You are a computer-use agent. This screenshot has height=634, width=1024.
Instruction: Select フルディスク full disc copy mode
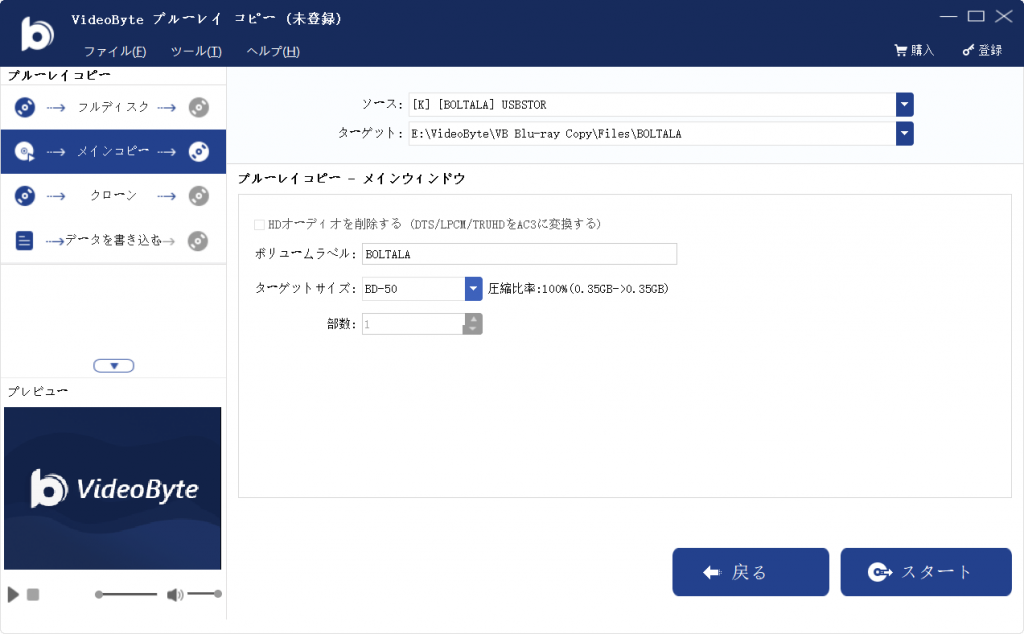point(112,107)
